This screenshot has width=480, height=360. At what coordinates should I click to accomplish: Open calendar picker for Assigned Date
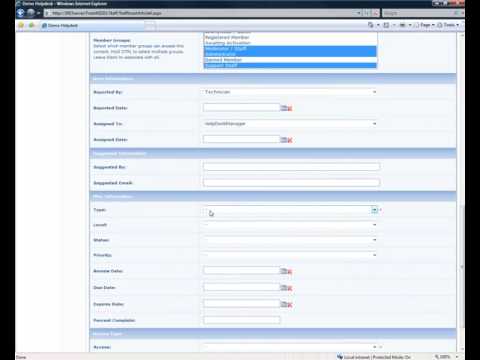tap(284, 139)
